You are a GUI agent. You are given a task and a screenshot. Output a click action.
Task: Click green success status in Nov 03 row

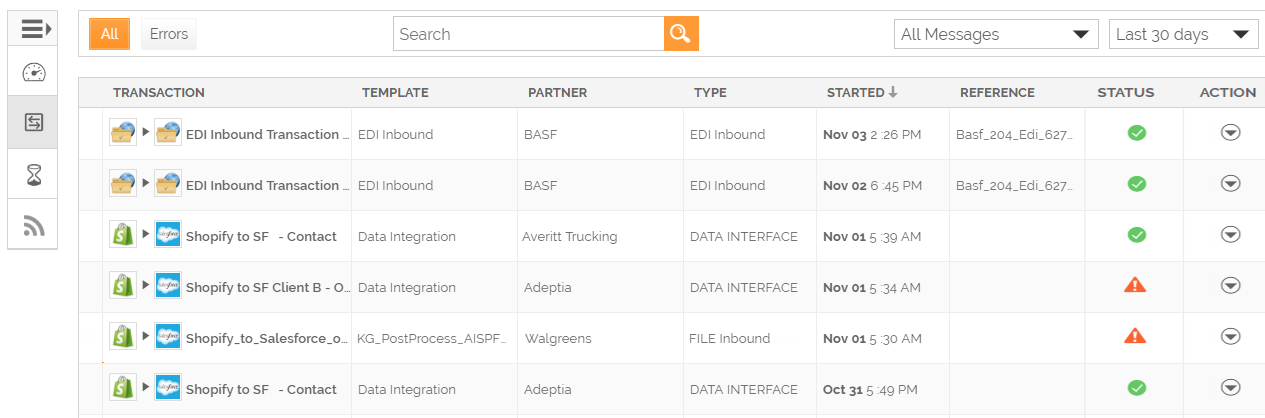point(1136,132)
